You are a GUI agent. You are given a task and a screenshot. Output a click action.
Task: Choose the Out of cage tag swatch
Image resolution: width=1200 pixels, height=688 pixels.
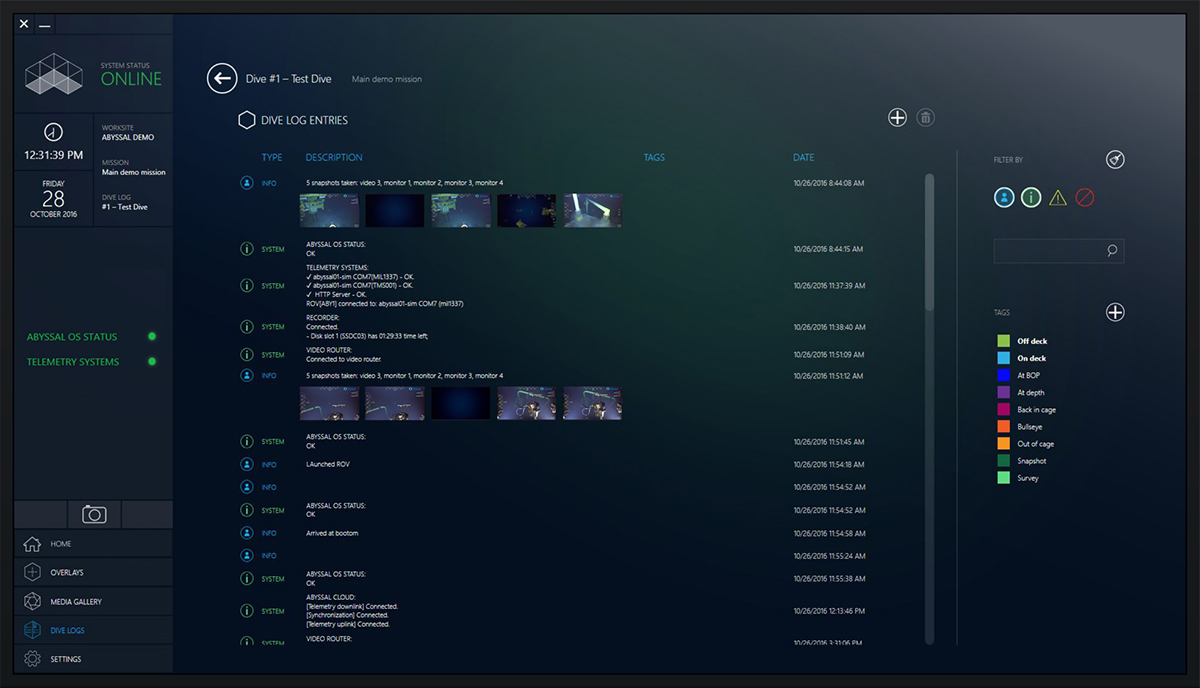pos(1003,444)
